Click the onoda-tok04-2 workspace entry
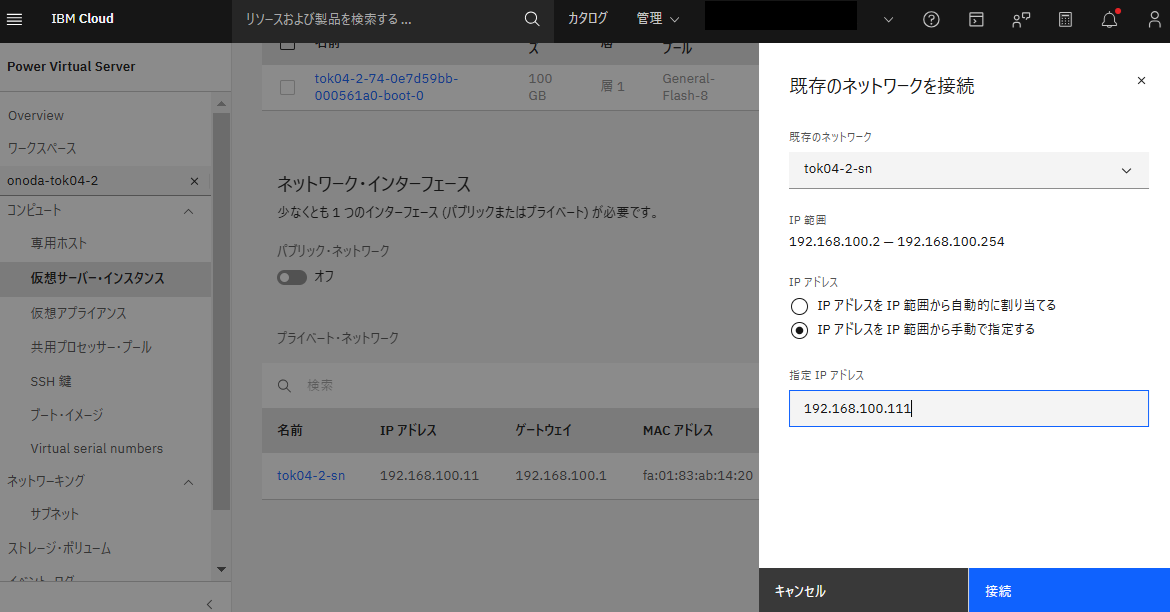 [x=104, y=181]
